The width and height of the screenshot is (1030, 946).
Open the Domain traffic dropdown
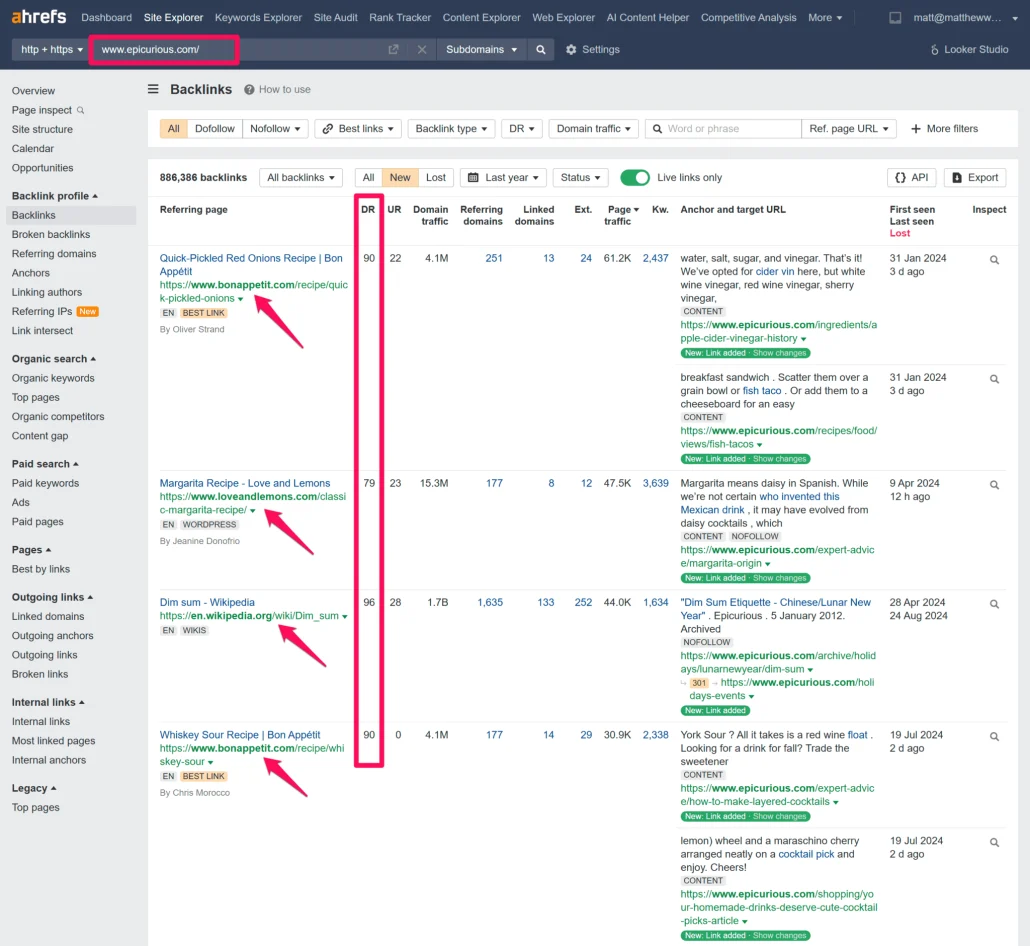pos(593,129)
